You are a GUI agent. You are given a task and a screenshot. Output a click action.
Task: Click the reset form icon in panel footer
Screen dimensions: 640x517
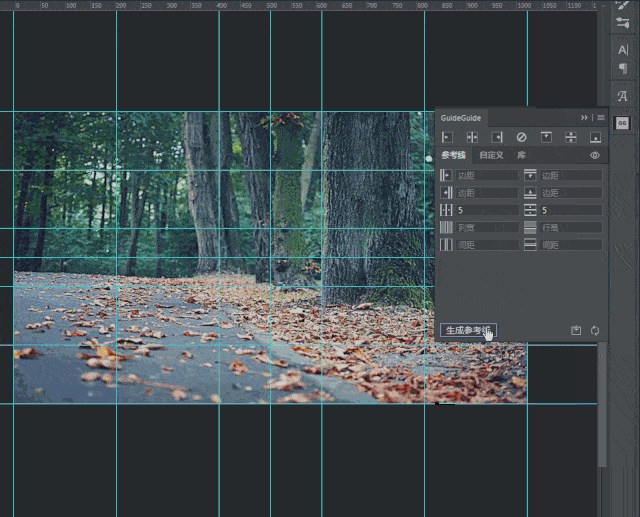tap(595, 330)
